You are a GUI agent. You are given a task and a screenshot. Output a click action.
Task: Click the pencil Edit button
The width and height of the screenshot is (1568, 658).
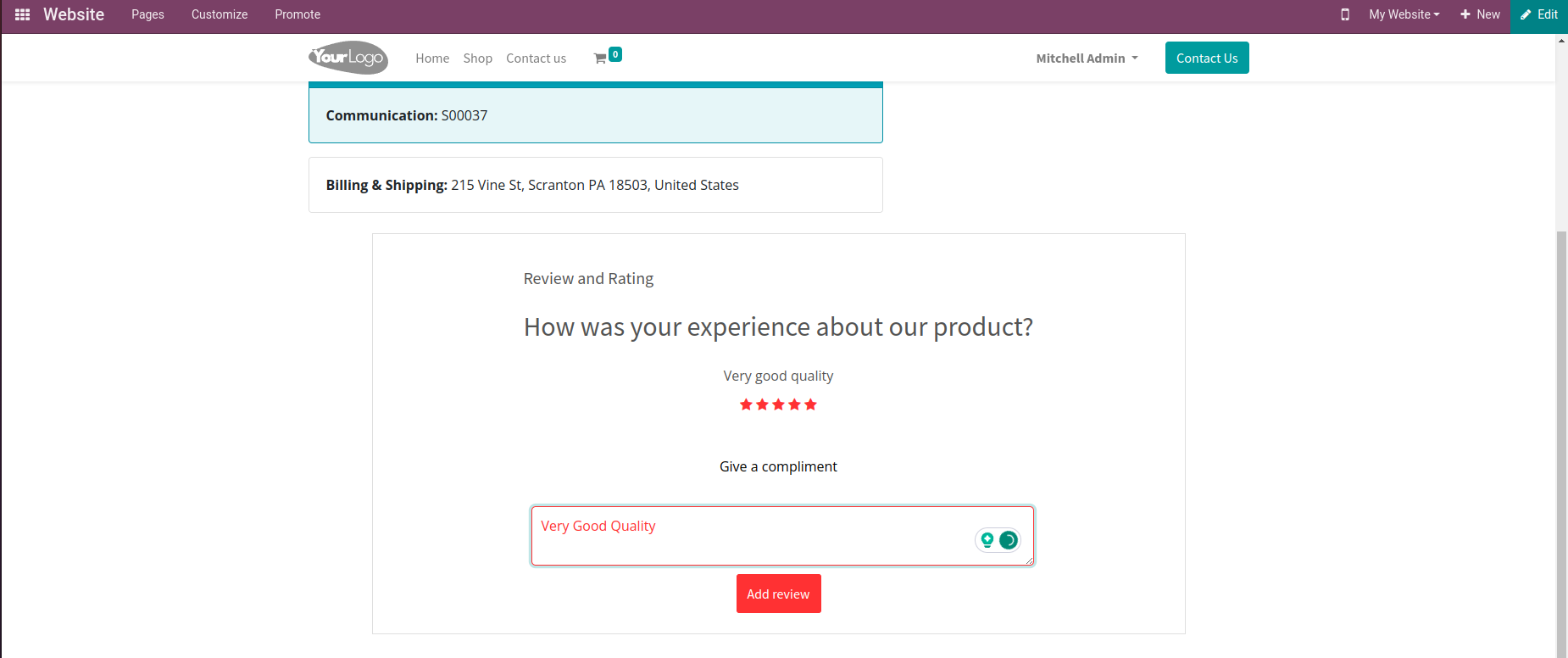(1538, 14)
